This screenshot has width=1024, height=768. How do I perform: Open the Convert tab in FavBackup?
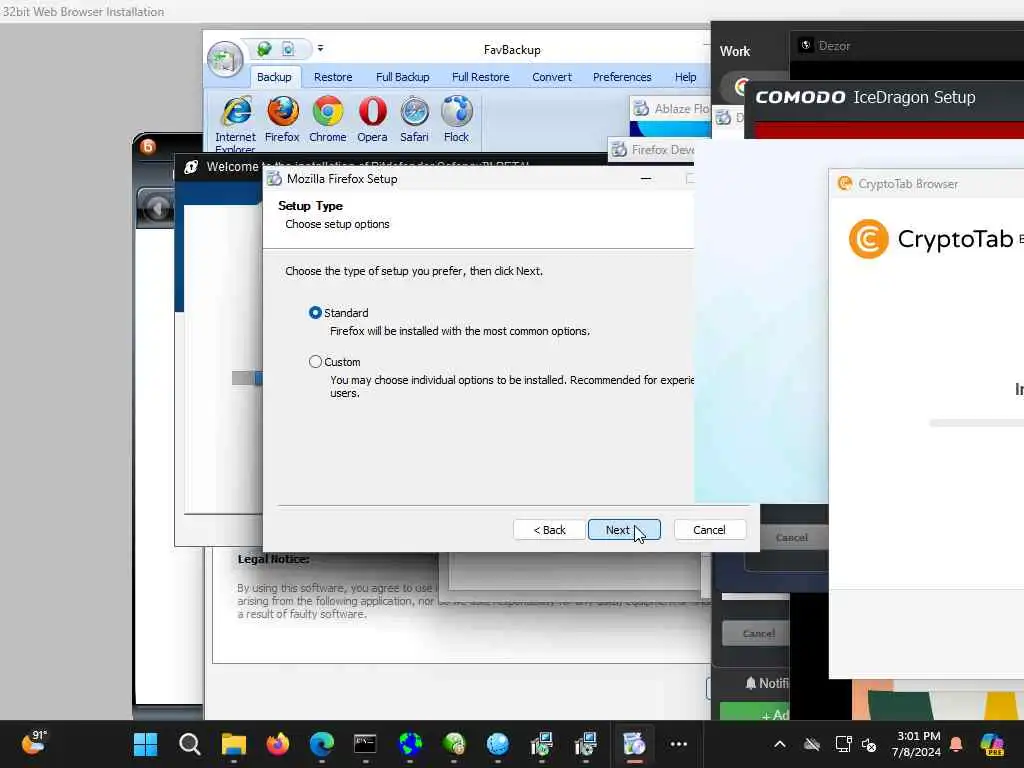pyautogui.click(x=552, y=77)
